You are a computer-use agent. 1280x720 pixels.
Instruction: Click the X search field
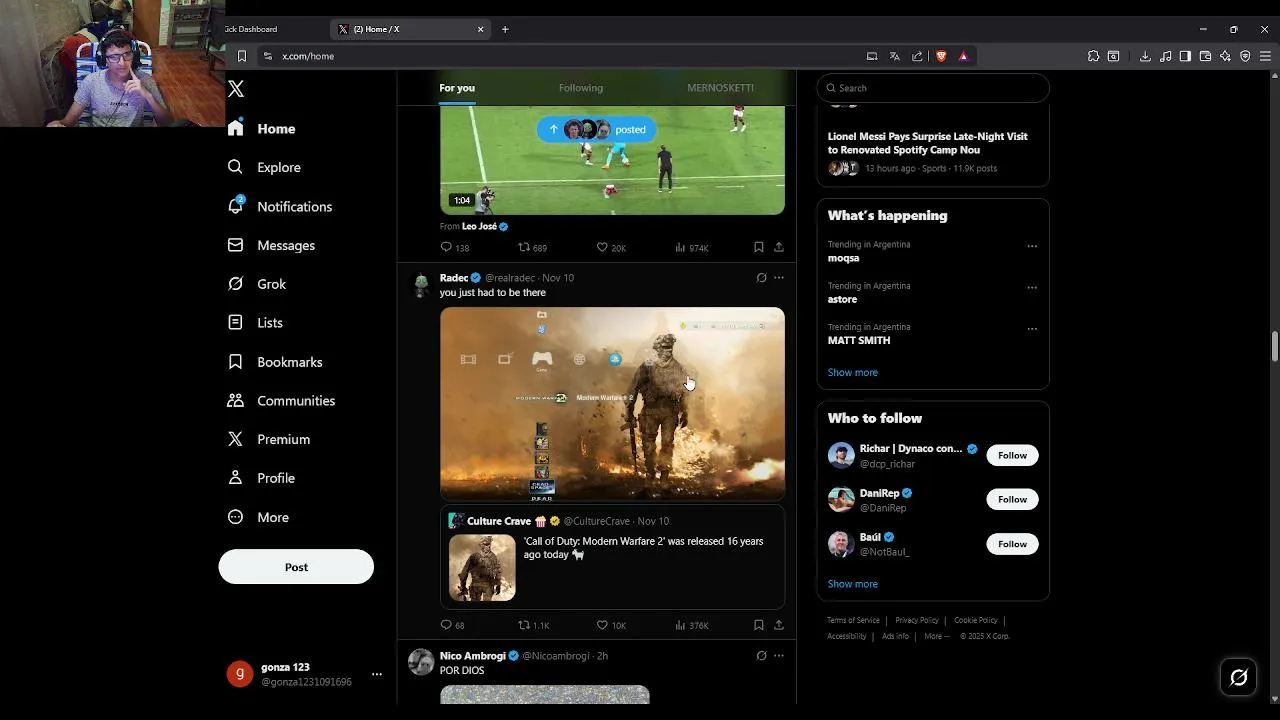tap(933, 88)
